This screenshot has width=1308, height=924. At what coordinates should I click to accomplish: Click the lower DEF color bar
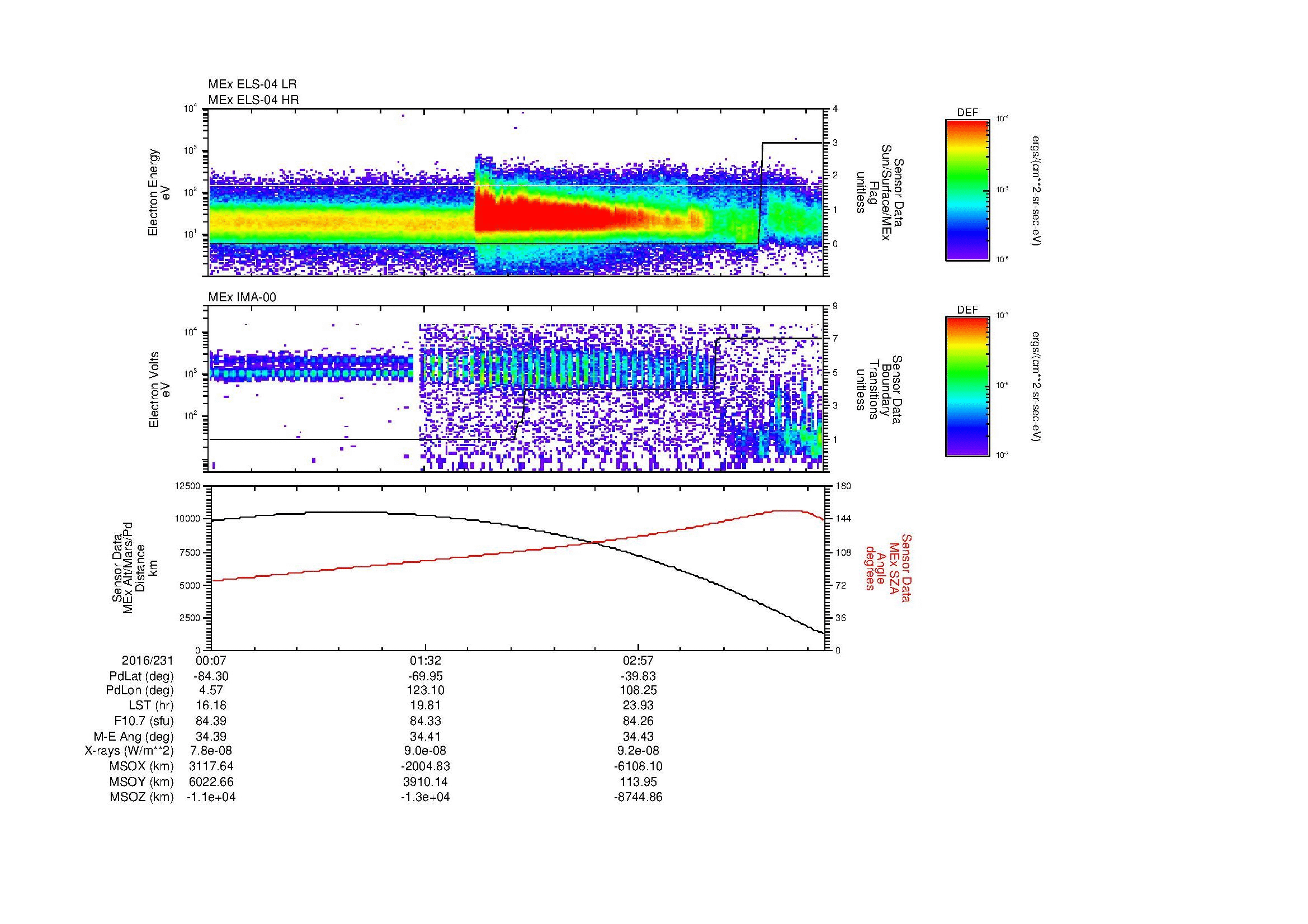[x=967, y=387]
